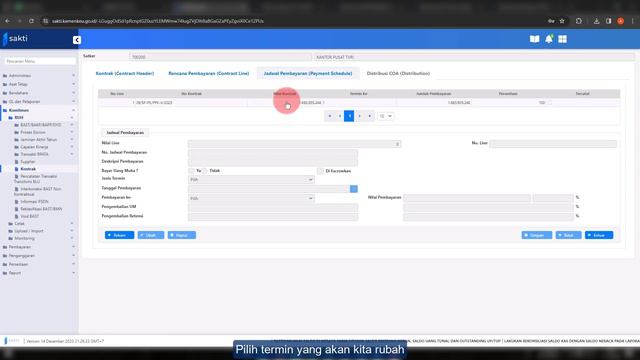Go to the last page of the table
The height and width of the screenshot is (360, 640).
coord(369,116)
